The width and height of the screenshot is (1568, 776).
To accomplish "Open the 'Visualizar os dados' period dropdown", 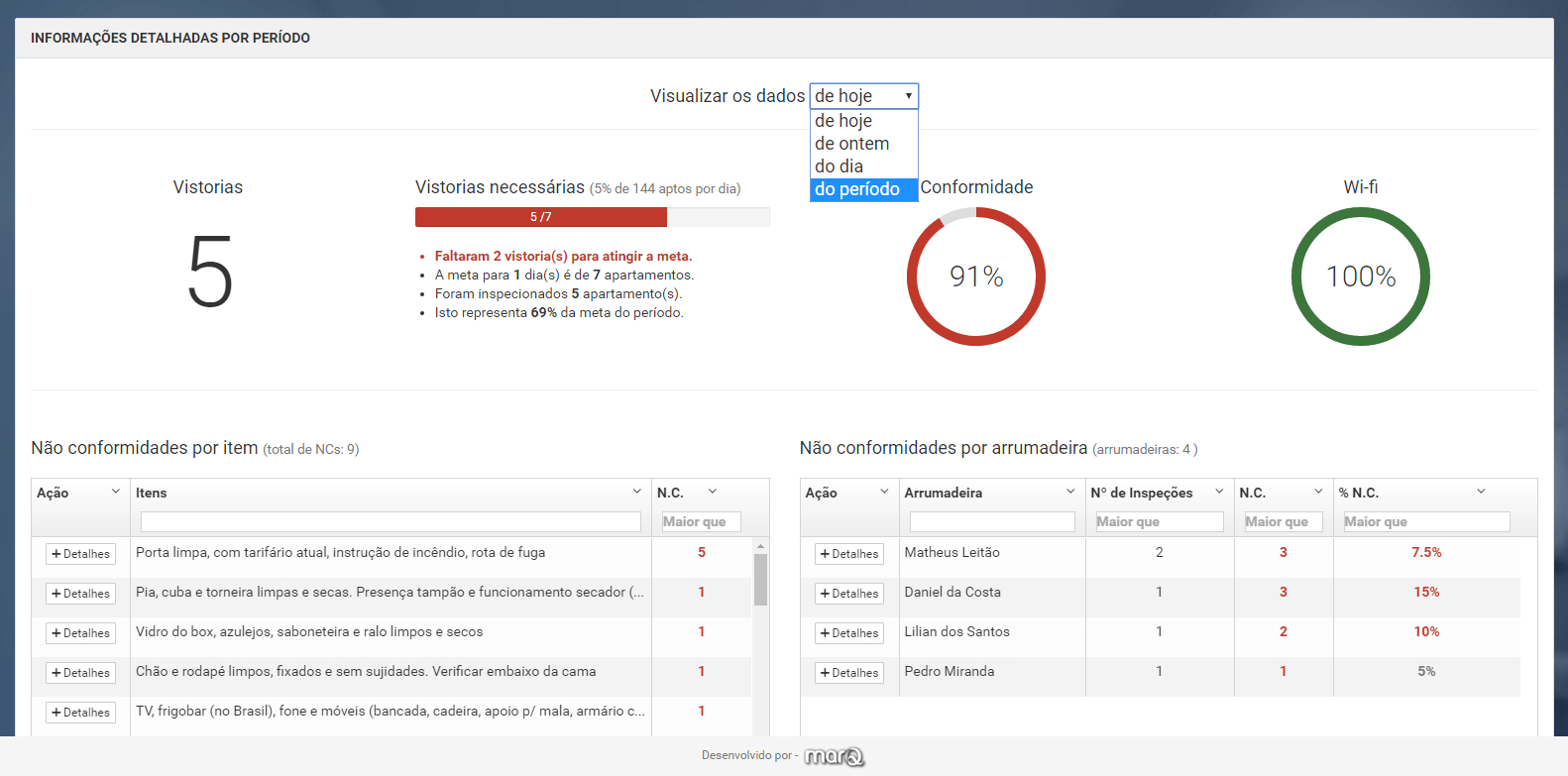I will [x=863, y=96].
